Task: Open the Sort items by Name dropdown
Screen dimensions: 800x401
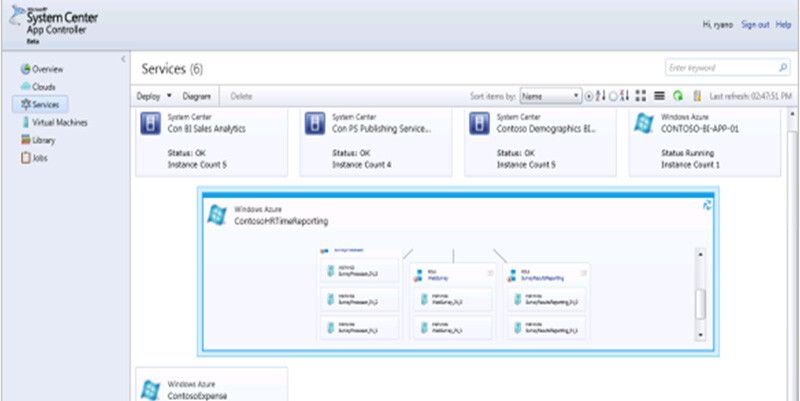Action: 551,96
